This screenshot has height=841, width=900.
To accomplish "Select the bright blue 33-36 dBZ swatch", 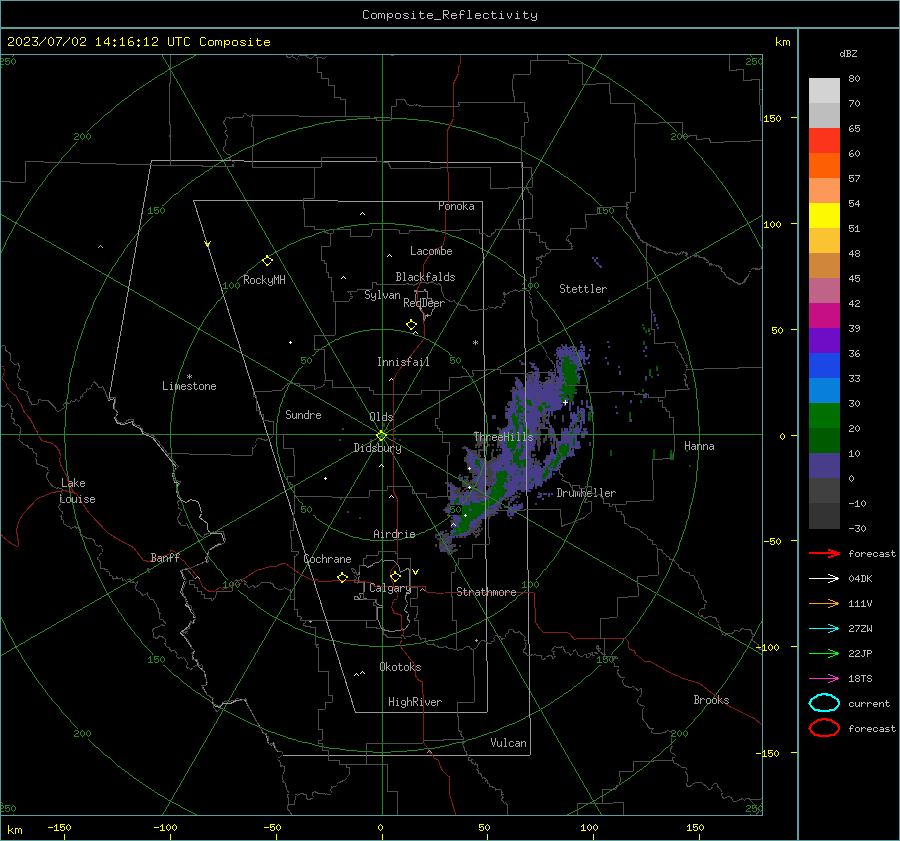I will click(824, 366).
